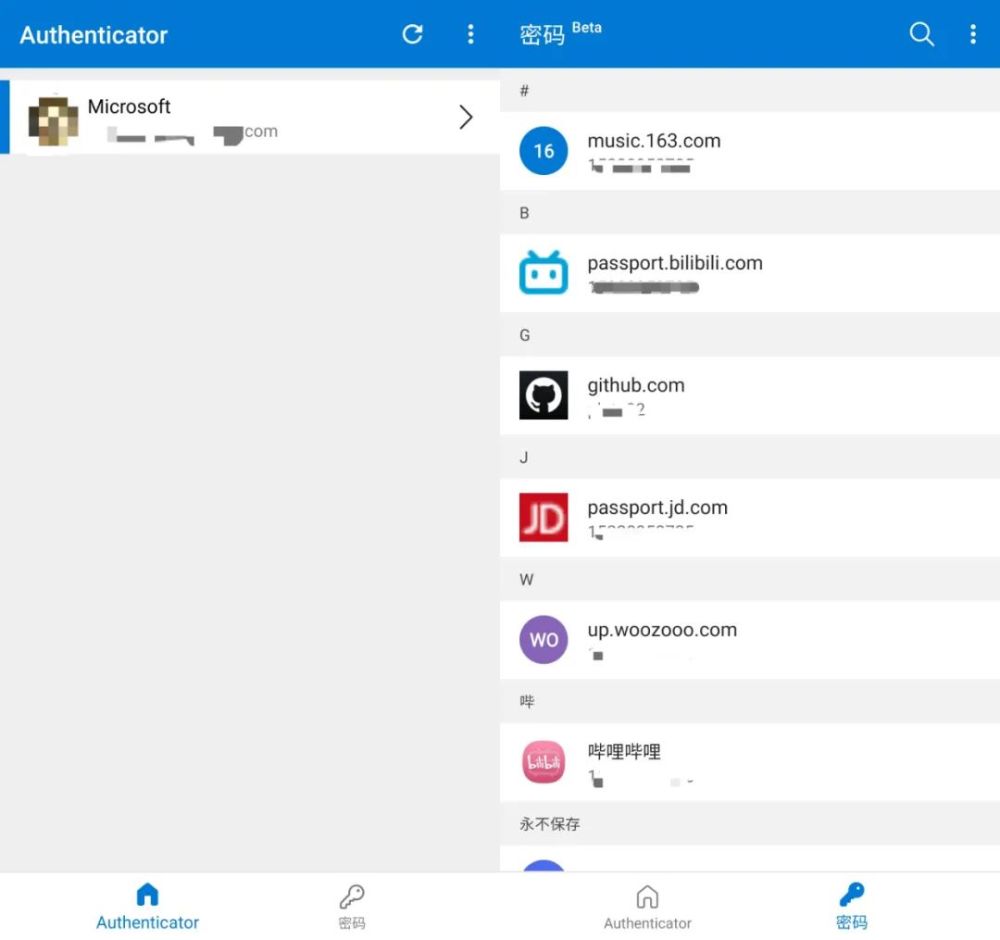Select the 密码 tab in right screen

click(851, 906)
